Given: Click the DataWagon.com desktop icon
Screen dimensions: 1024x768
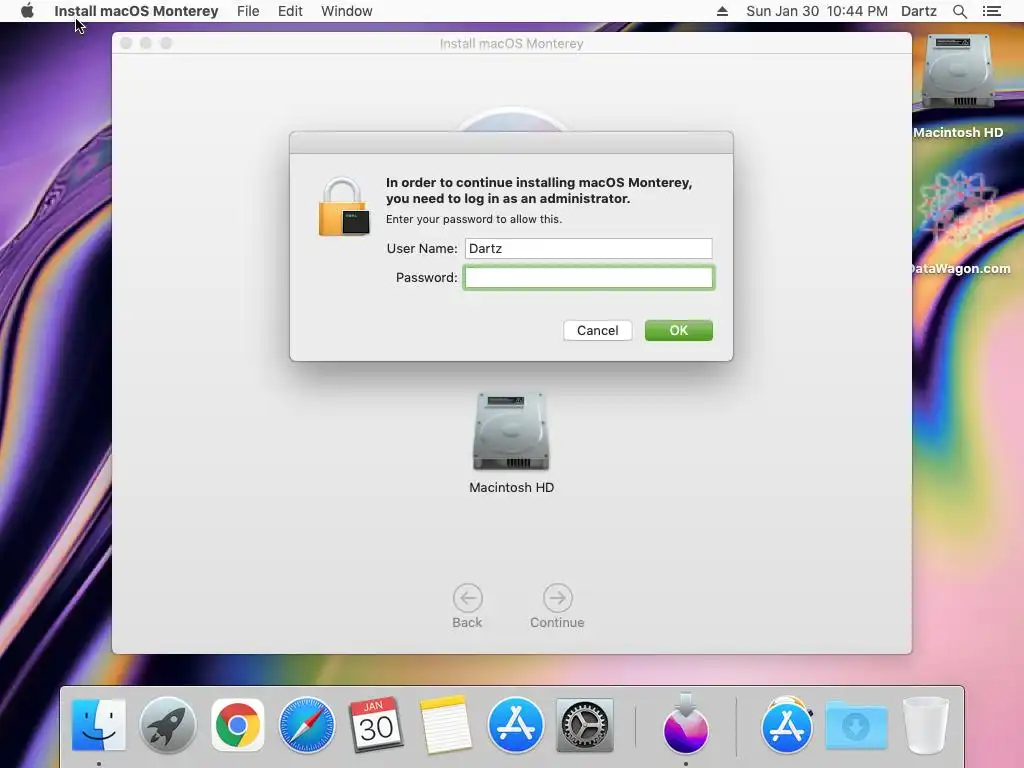Looking at the screenshot, I should pyautogui.click(x=958, y=209).
